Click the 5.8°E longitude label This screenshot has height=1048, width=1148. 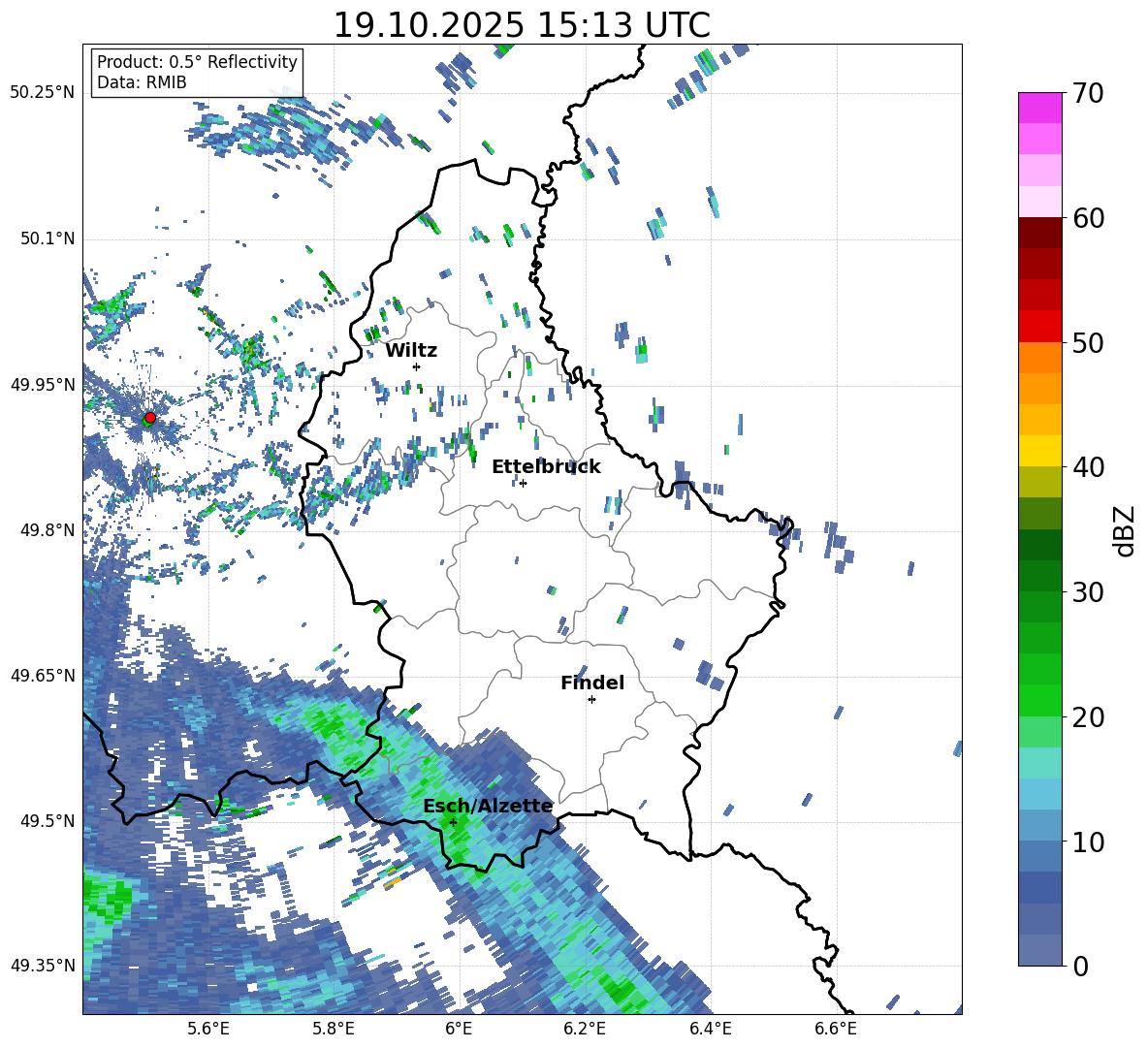(334, 1029)
